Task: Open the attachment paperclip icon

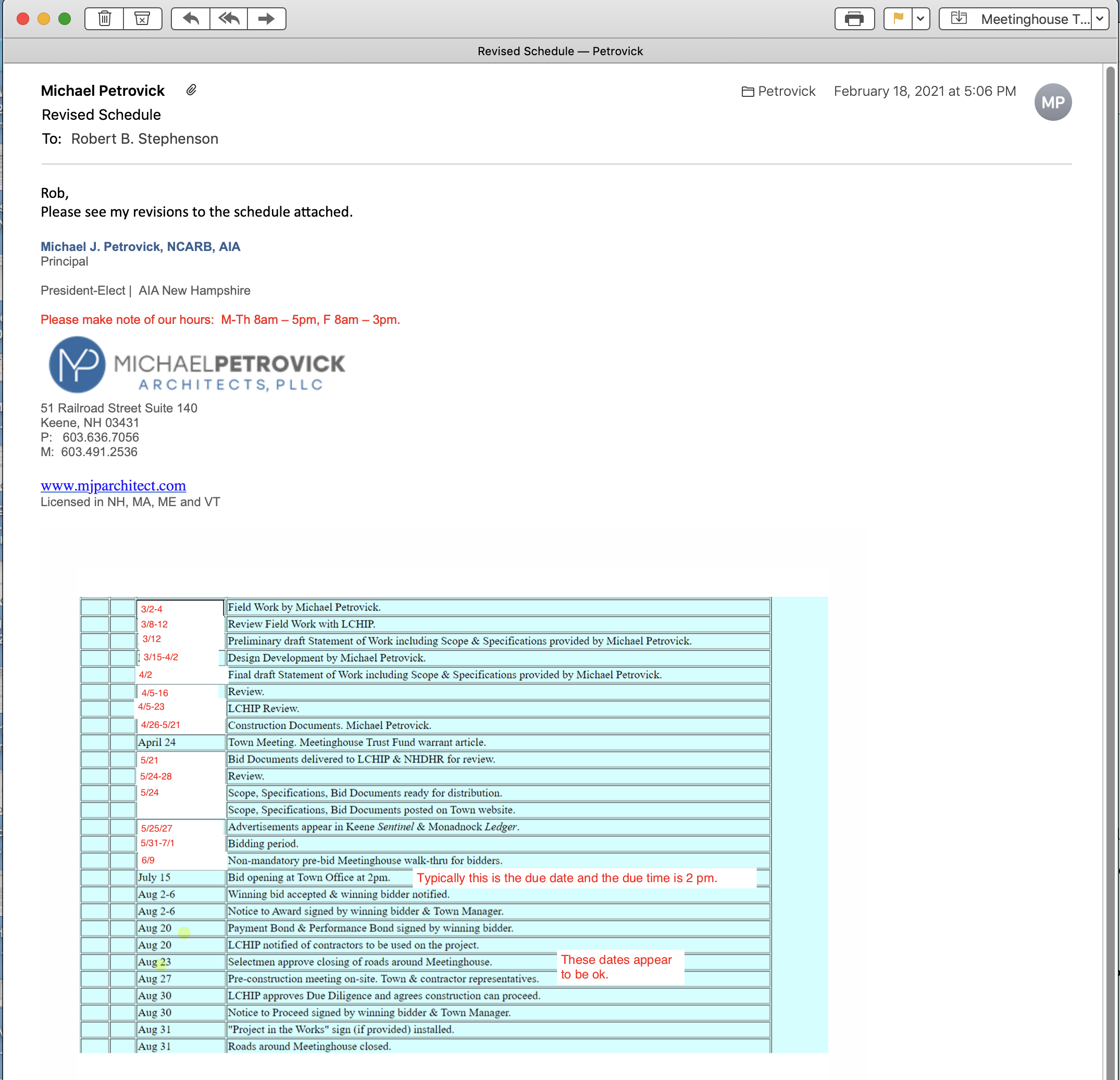Action: 191,90
